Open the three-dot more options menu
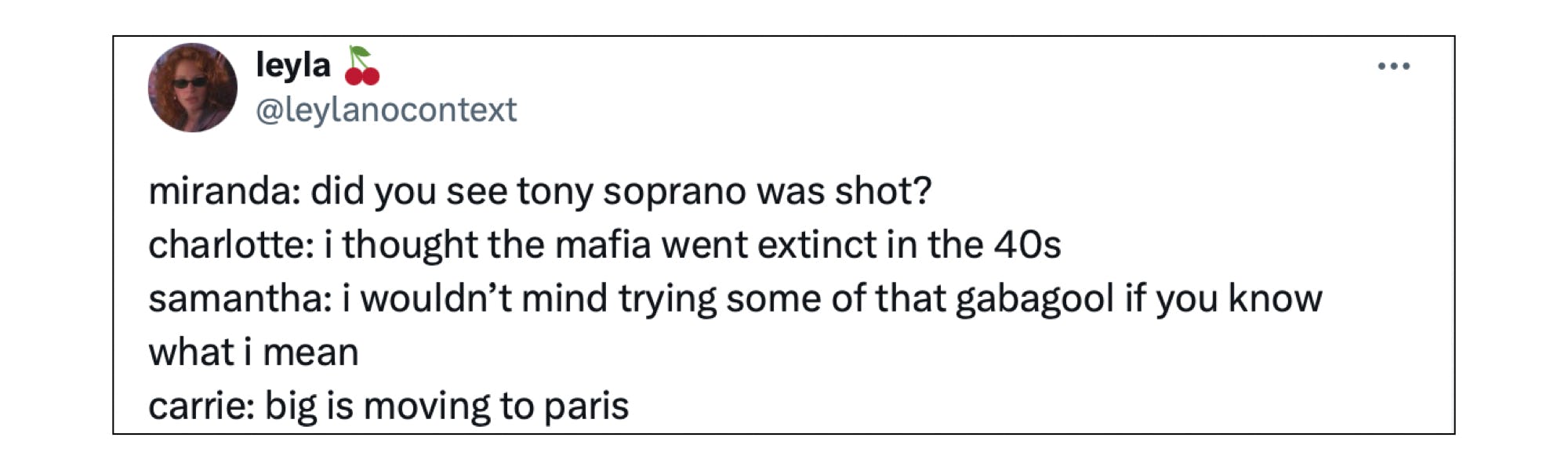Viewport: 1568px width, 470px height. coord(1394,67)
